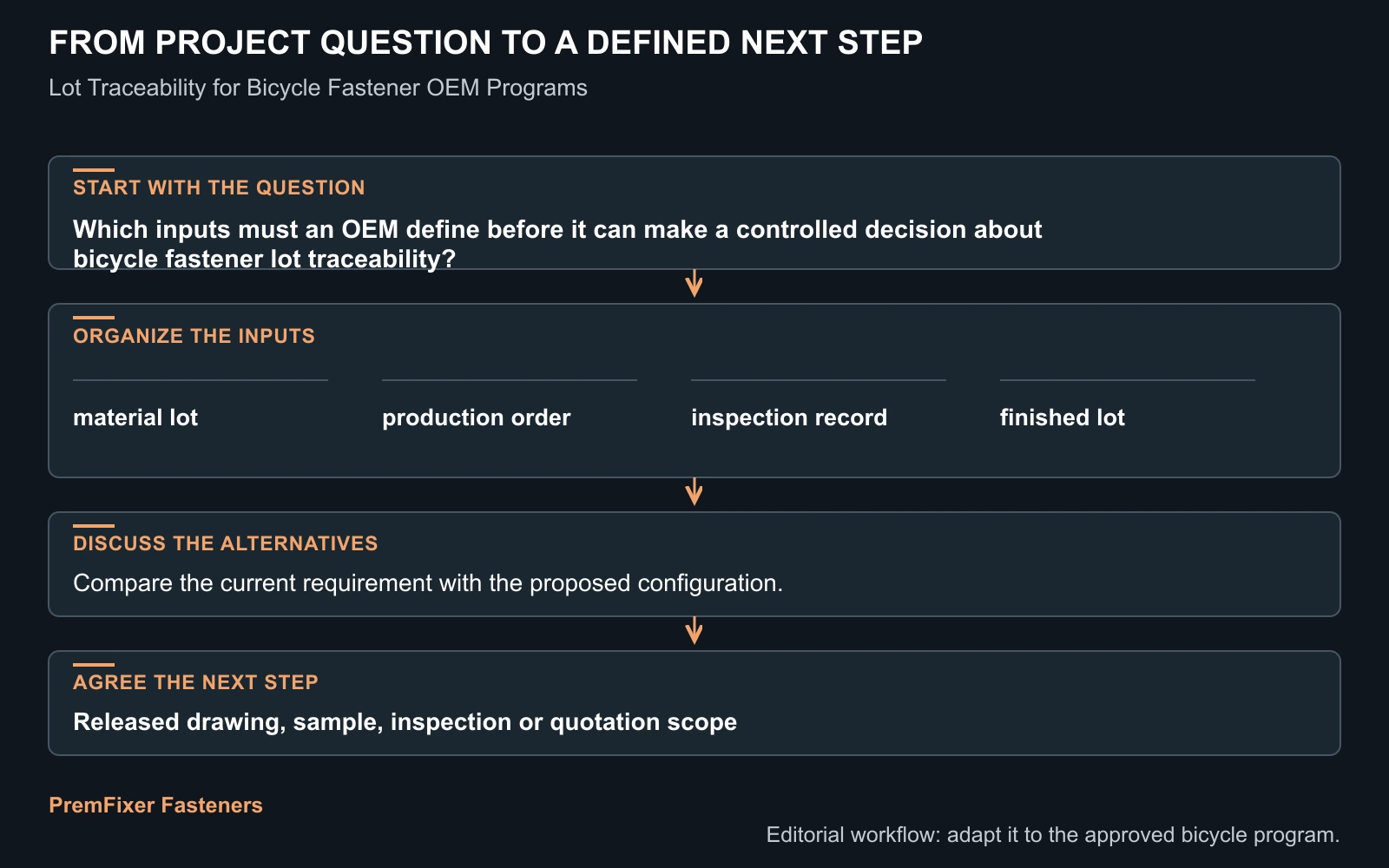The image size is (1389, 868).
Task: Click the 'Agree the Next Step' heading
Action: (x=195, y=682)
